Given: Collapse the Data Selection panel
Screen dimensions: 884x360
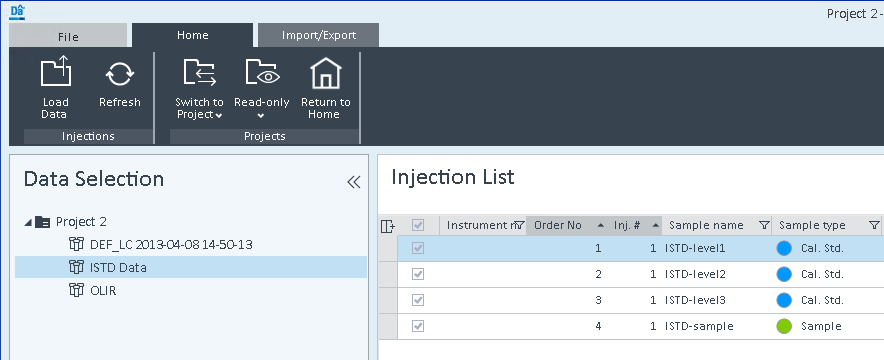Looking at the screenshot, I should (x=353, y=182).
